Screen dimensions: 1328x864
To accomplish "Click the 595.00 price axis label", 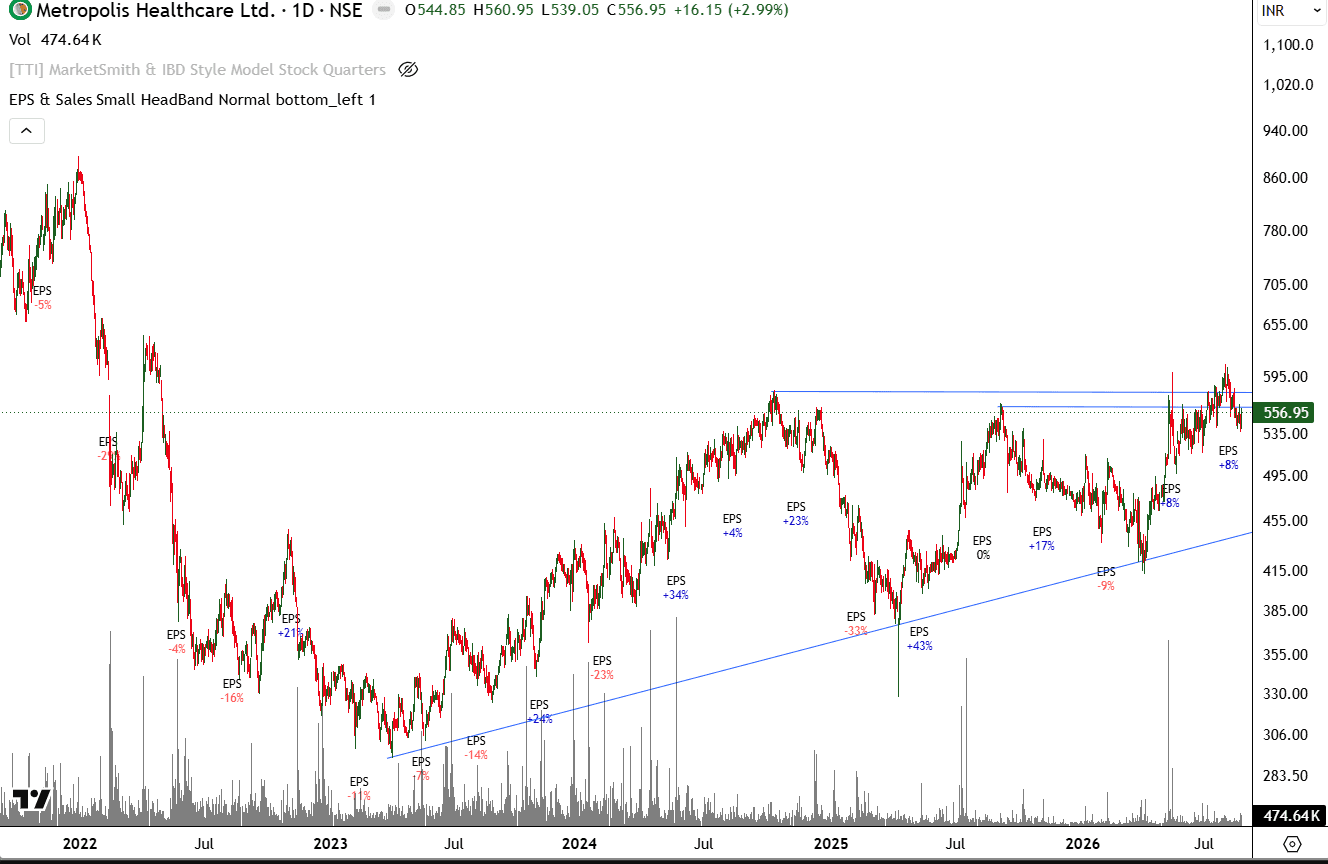I will click(1288, 376).
